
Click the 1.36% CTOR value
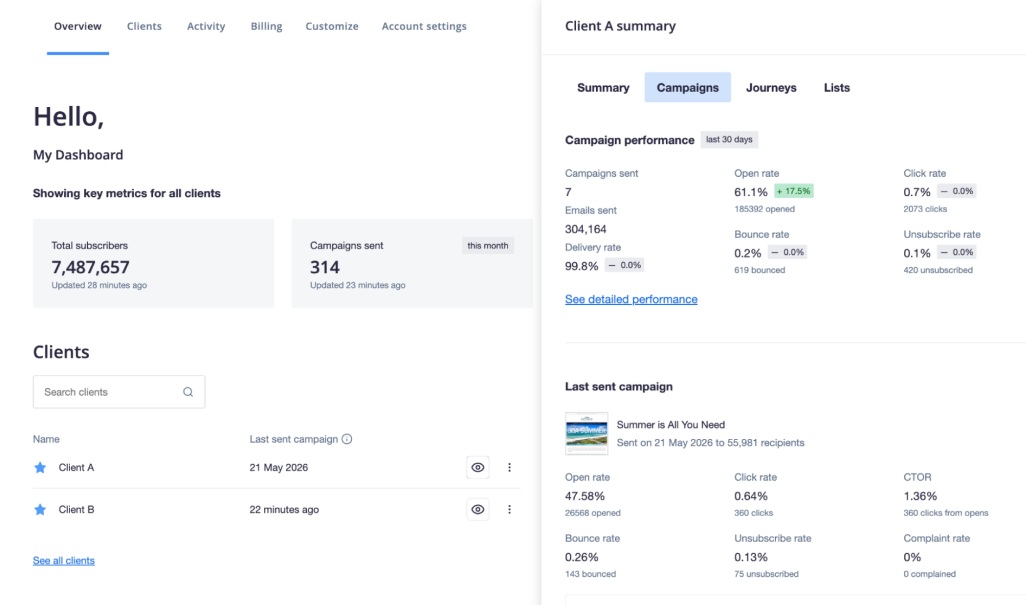tap(920, 496)
